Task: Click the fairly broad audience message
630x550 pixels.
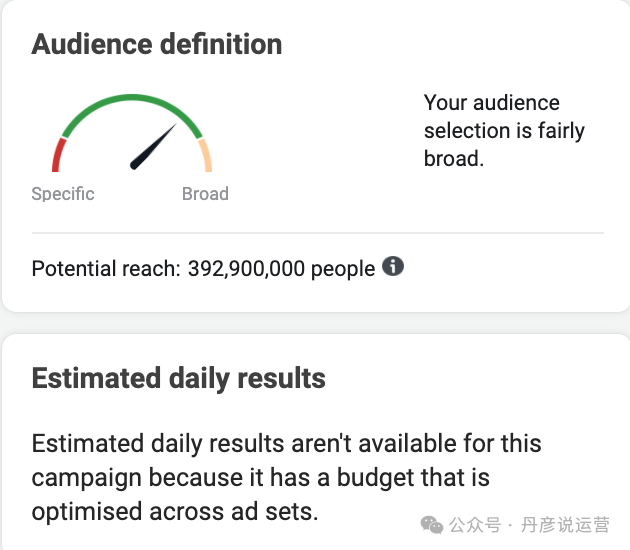Action: 504,130
